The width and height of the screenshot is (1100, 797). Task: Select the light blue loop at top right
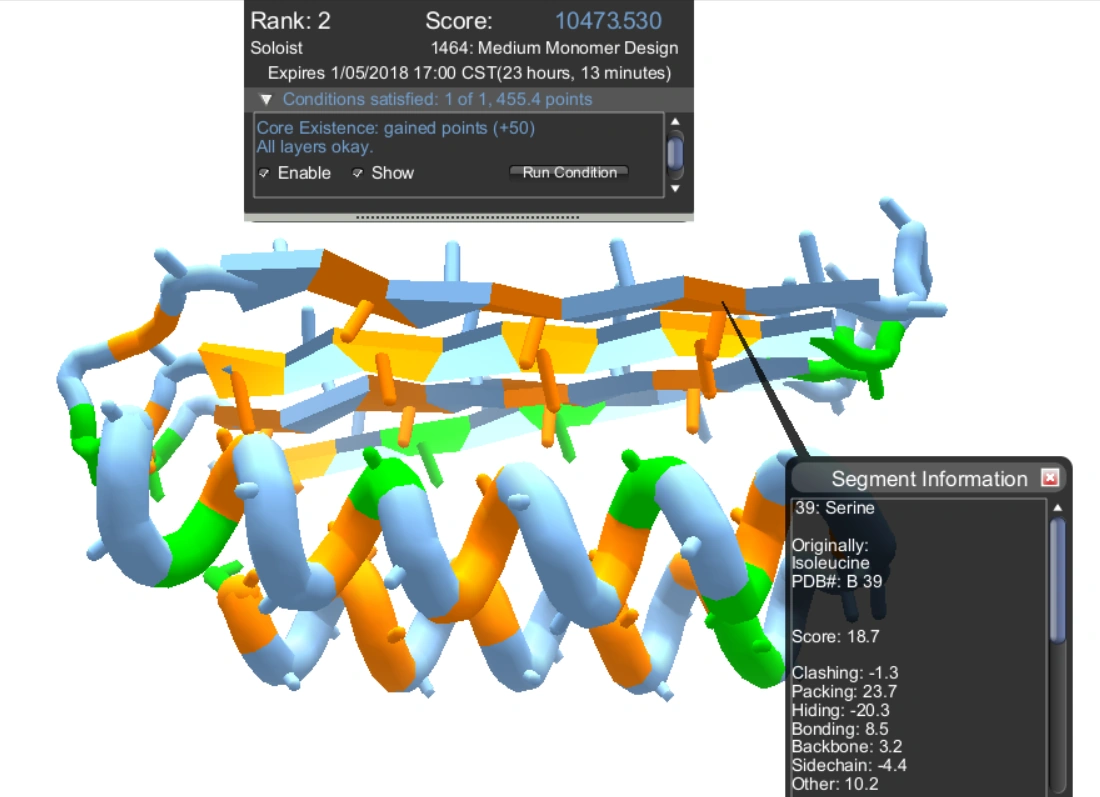tap(910, 245)
